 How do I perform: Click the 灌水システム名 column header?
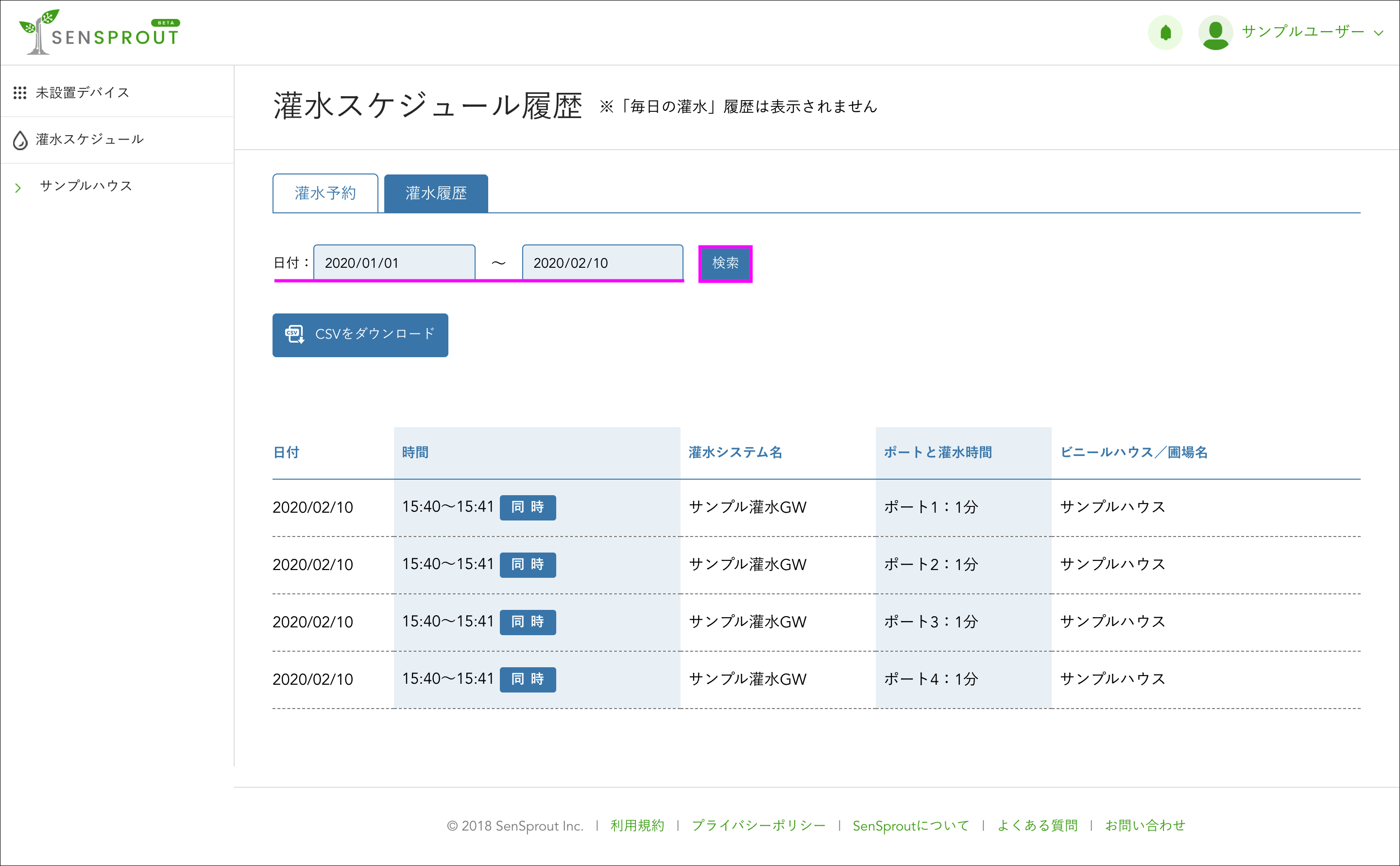(x=735, y=452)
